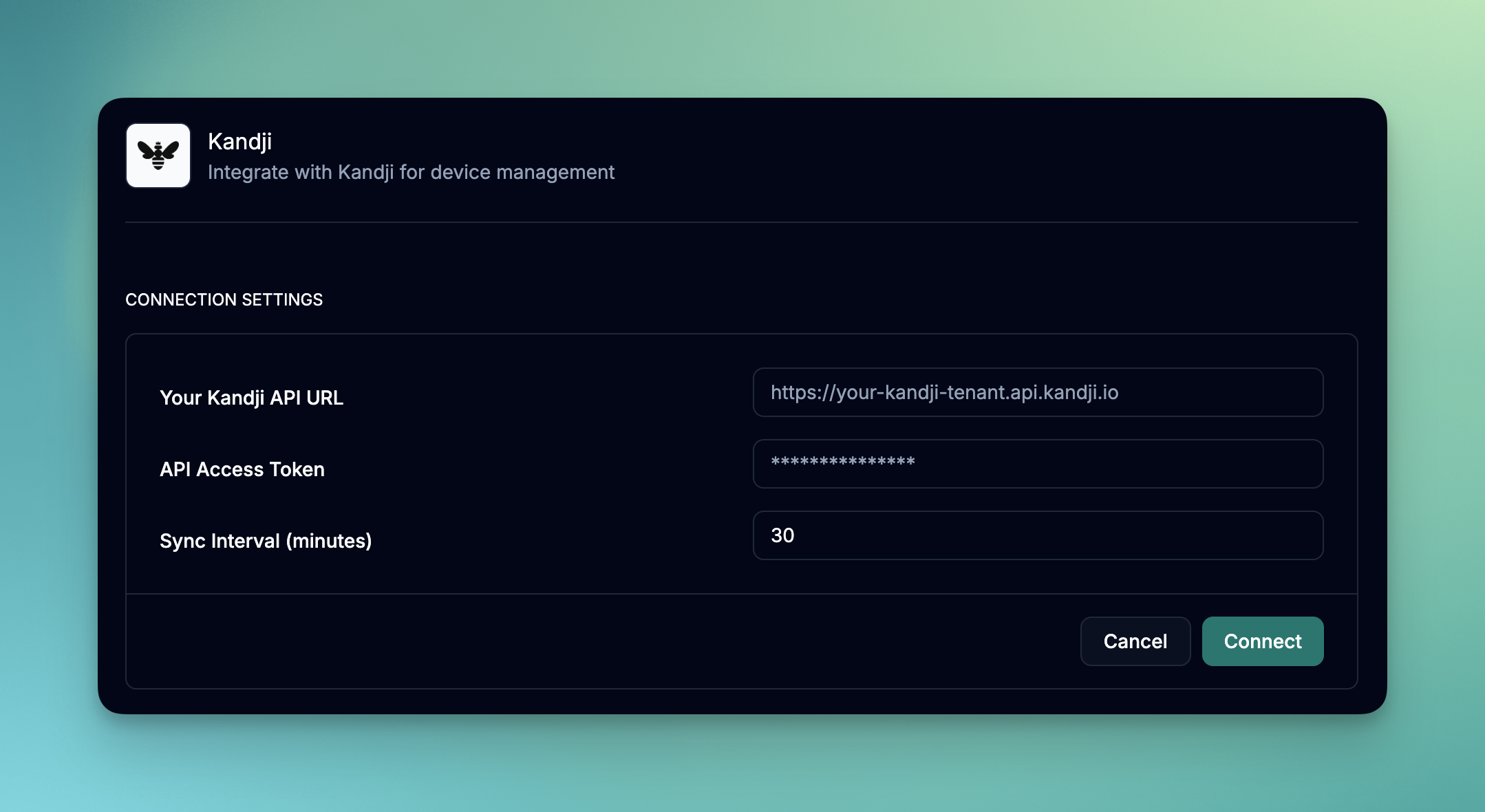Click the masked asterisks in the token field
The width and height of the screenshot is (1485, 812).
pos(842,462)
